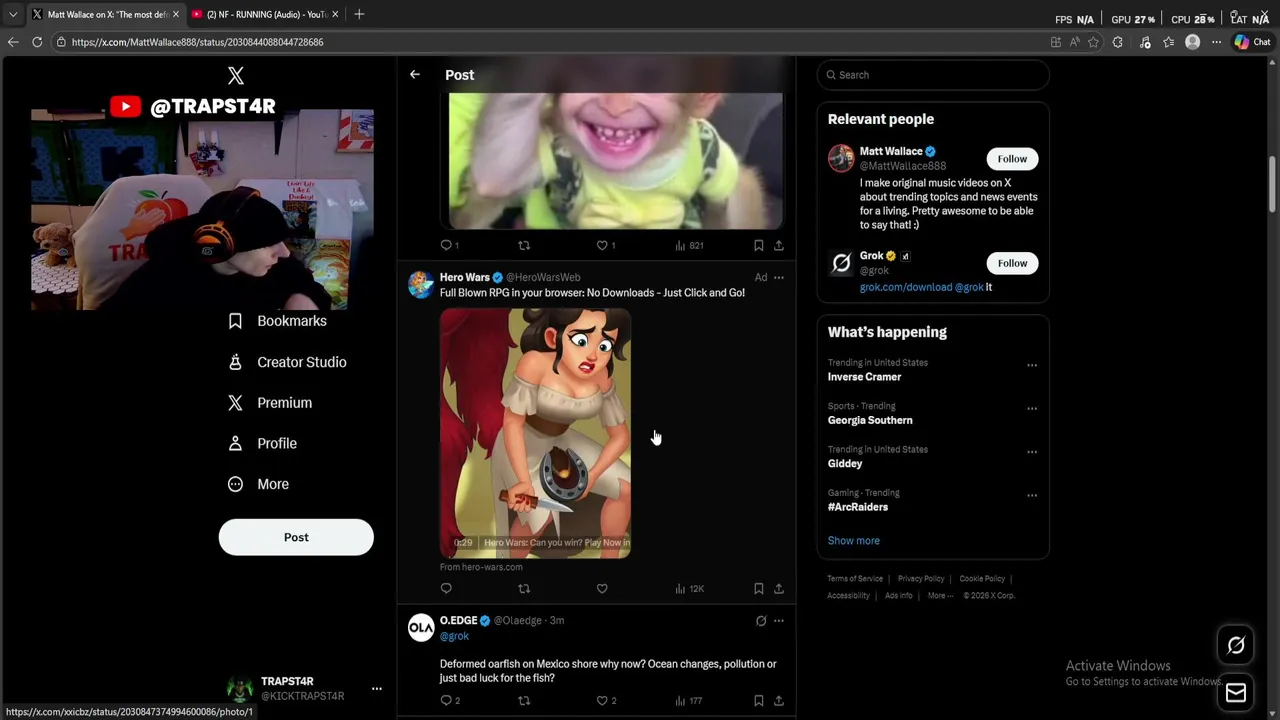Screen dimensions: 1280x720
Task: Open Inverse Cramer trend options
Action: tap(1032, 365)
